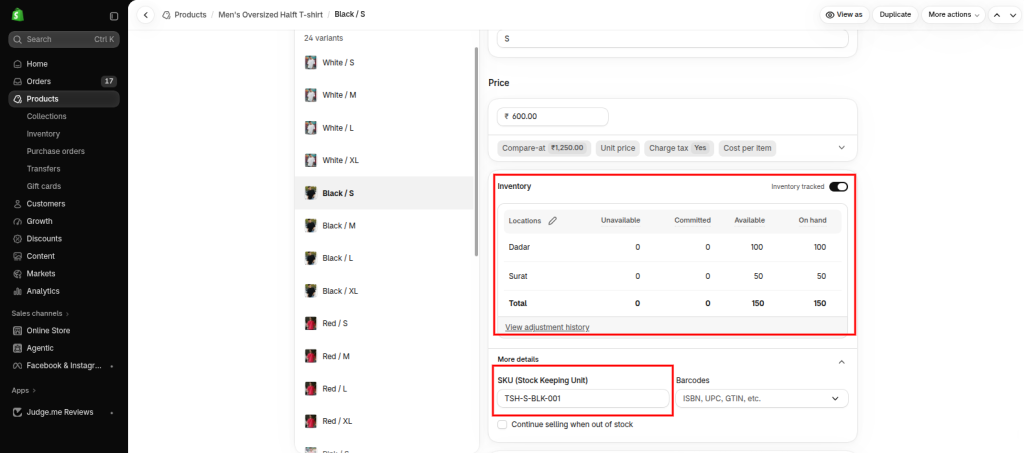
Task: Go to previous variant with up chevron
Action: point(997,15)
